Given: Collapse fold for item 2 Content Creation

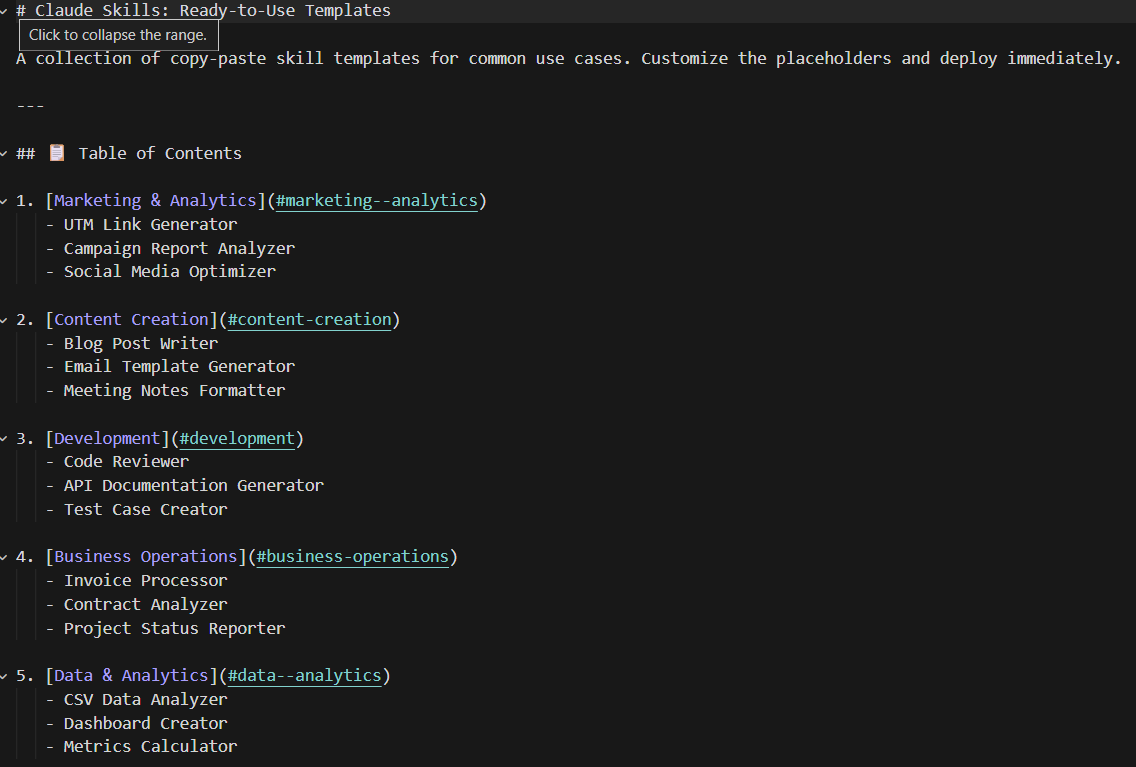Looking at the screenshot, I should 4,319.
